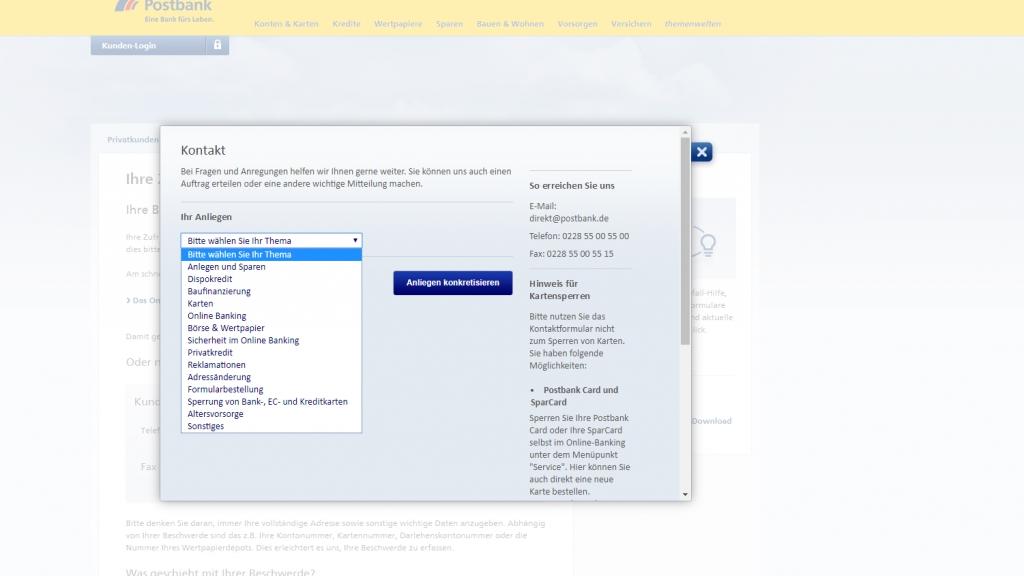
Task: Click the dialog scrollbar up arrow
Action: click(x=685, y=133)
